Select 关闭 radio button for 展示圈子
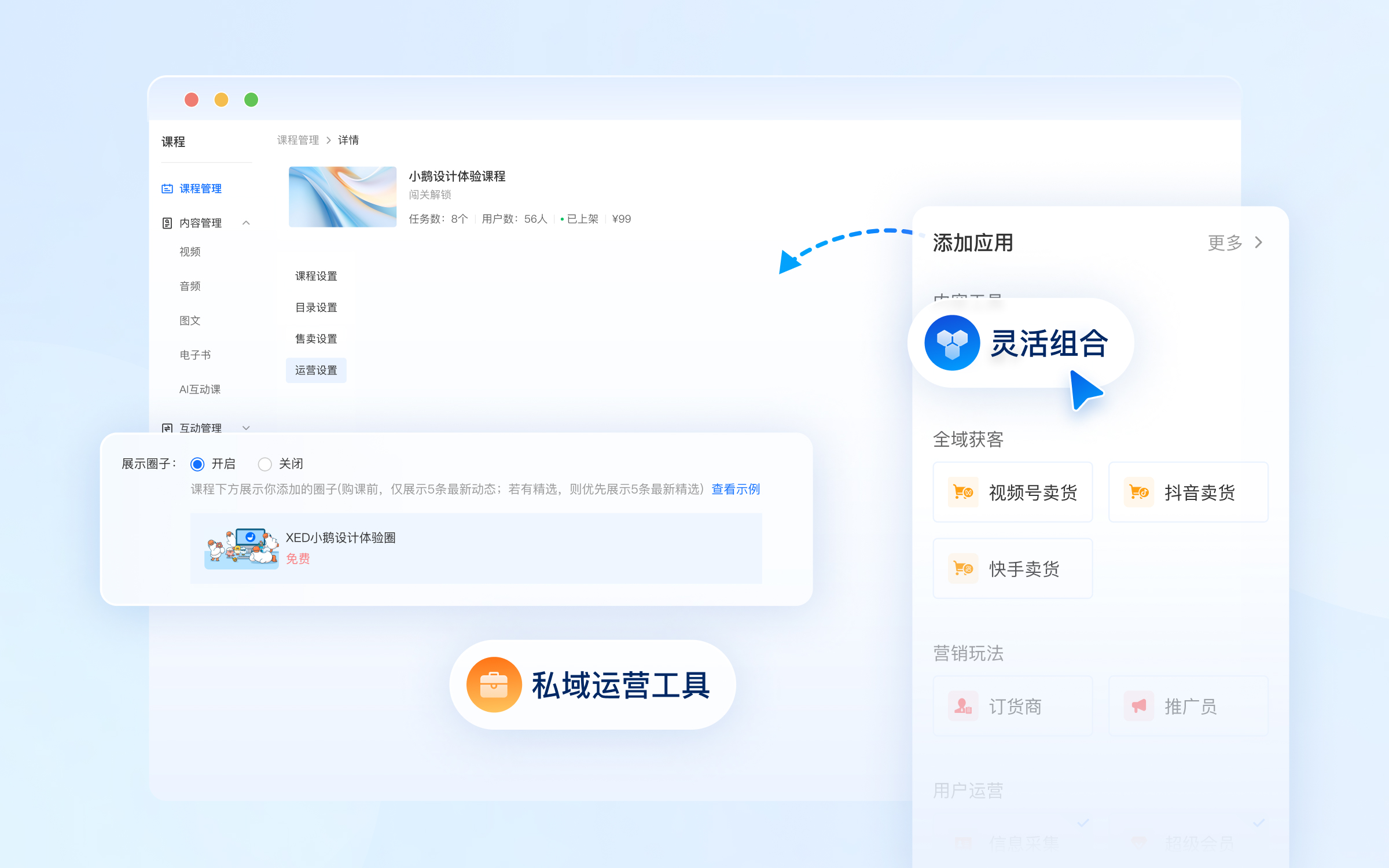The width and height of the screenshot is (1389, 868). click(x=265, y=463)
